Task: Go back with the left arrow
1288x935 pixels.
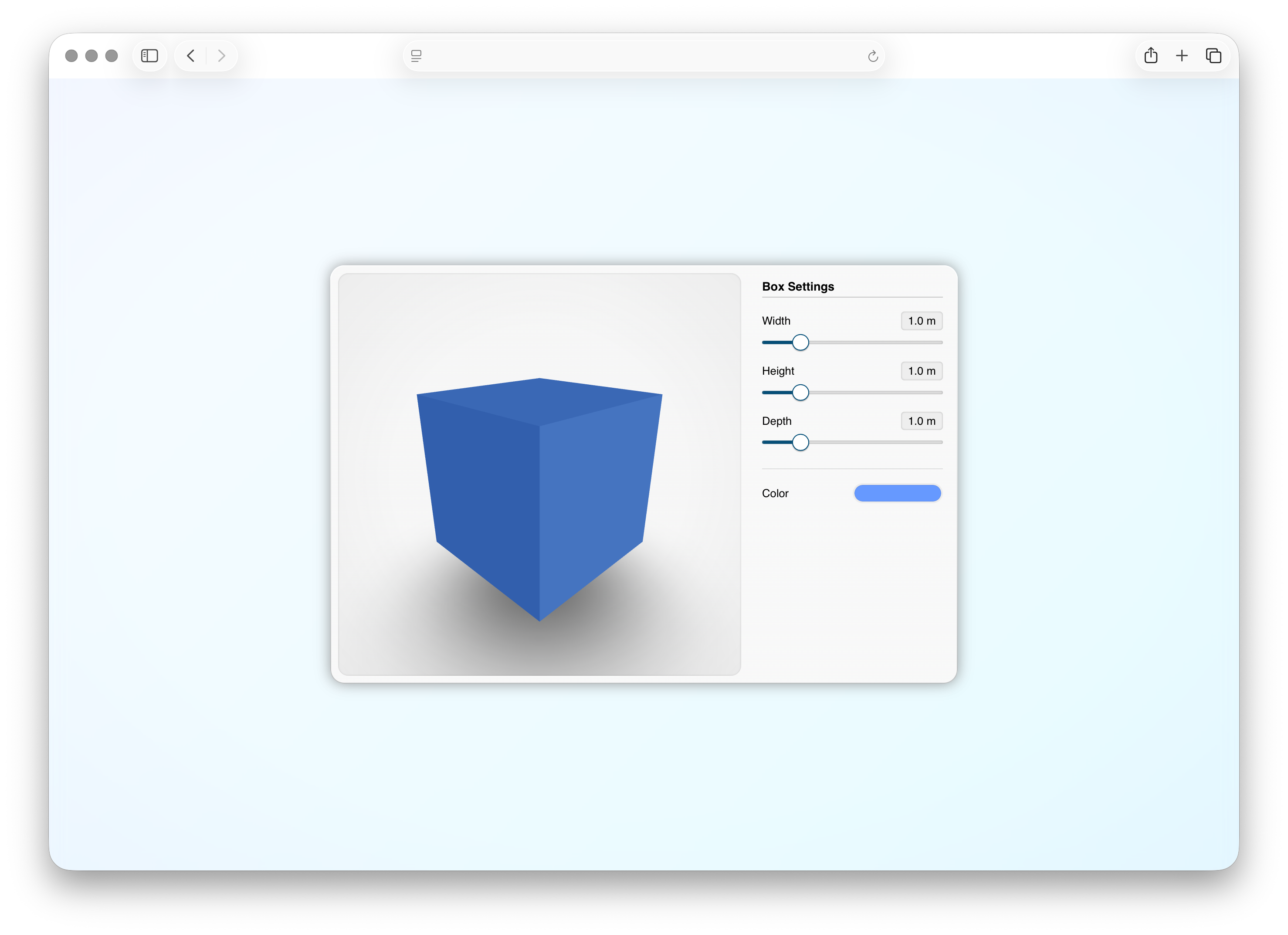Action: point(191,56)
